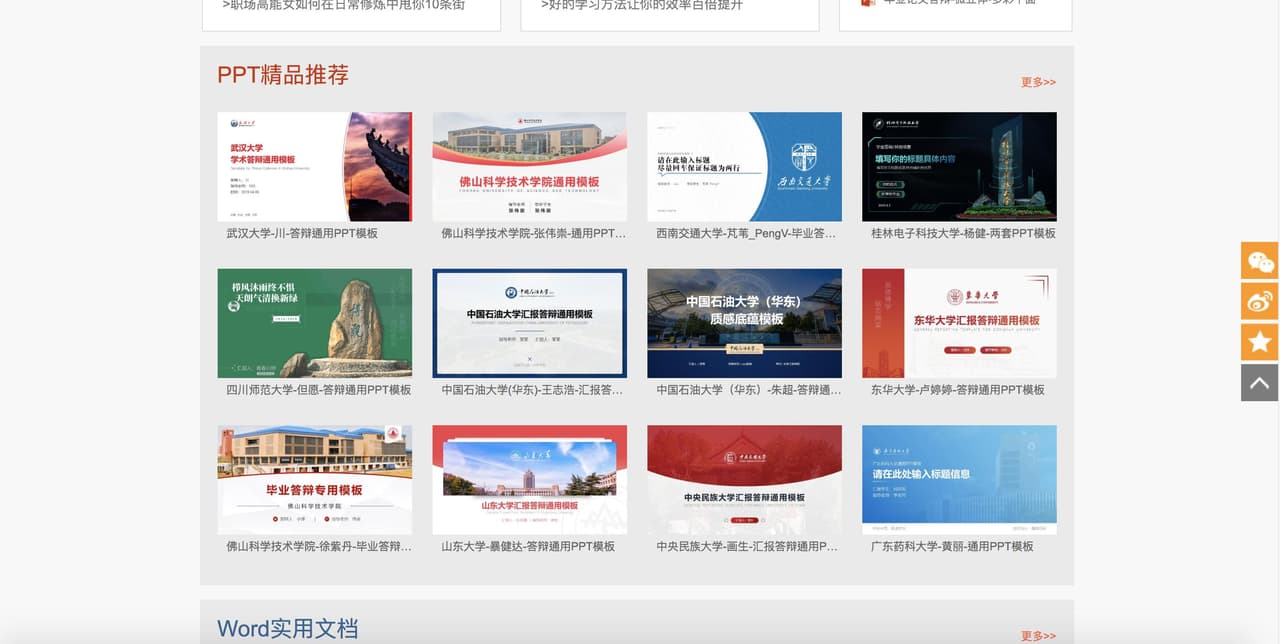Open the red 中央民族大学 template thumbnail
1280x644 pixels.
pos(745,480)
